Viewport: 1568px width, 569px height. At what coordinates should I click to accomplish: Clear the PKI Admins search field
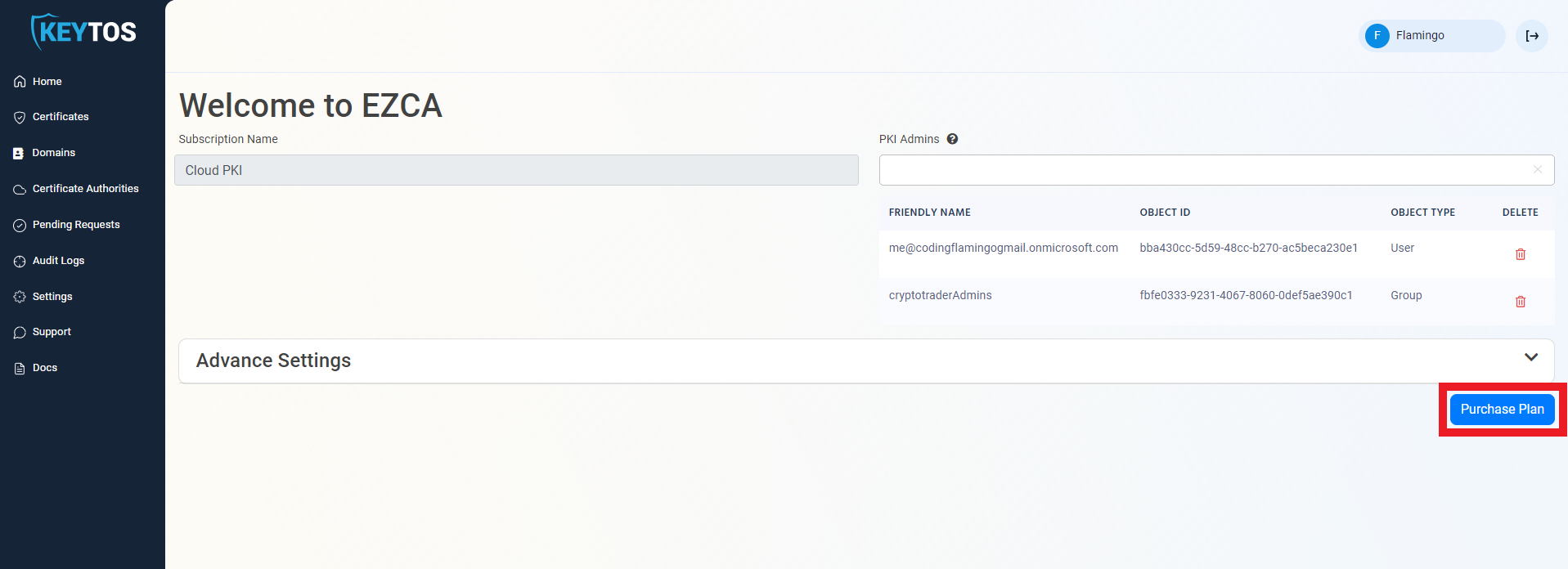pos(1538,170)
